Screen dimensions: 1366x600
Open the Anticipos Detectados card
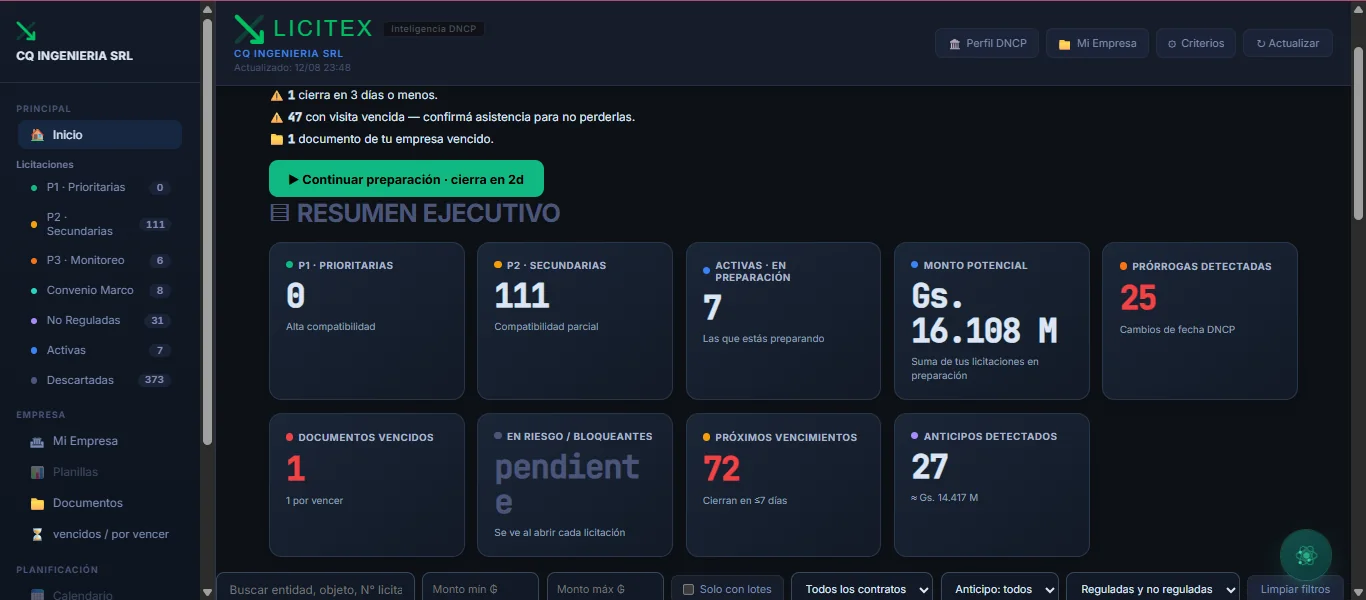(x=991, y=485)
